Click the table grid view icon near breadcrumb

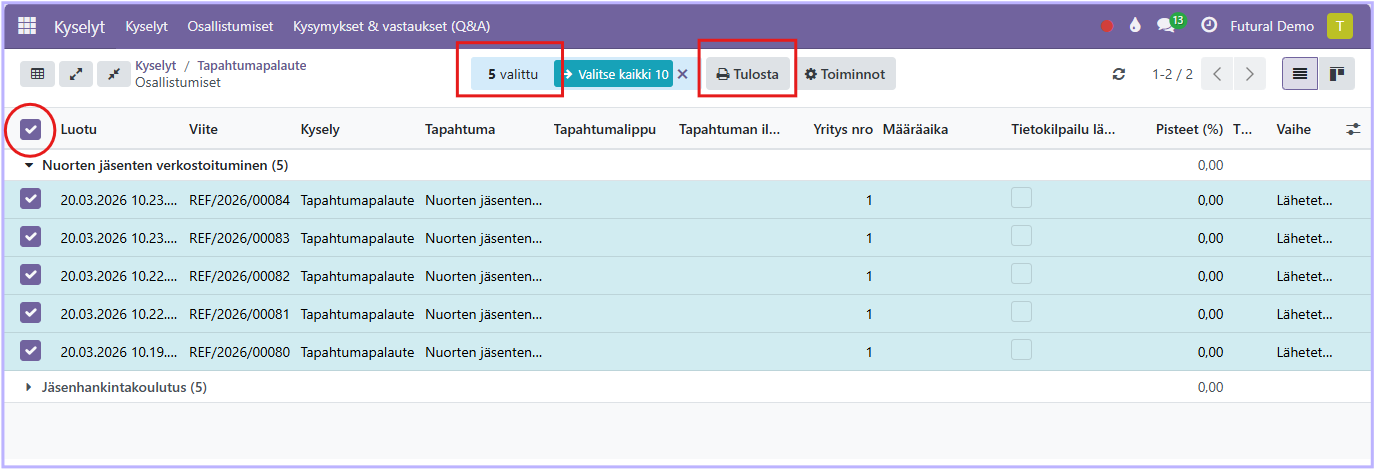(37, 74)
